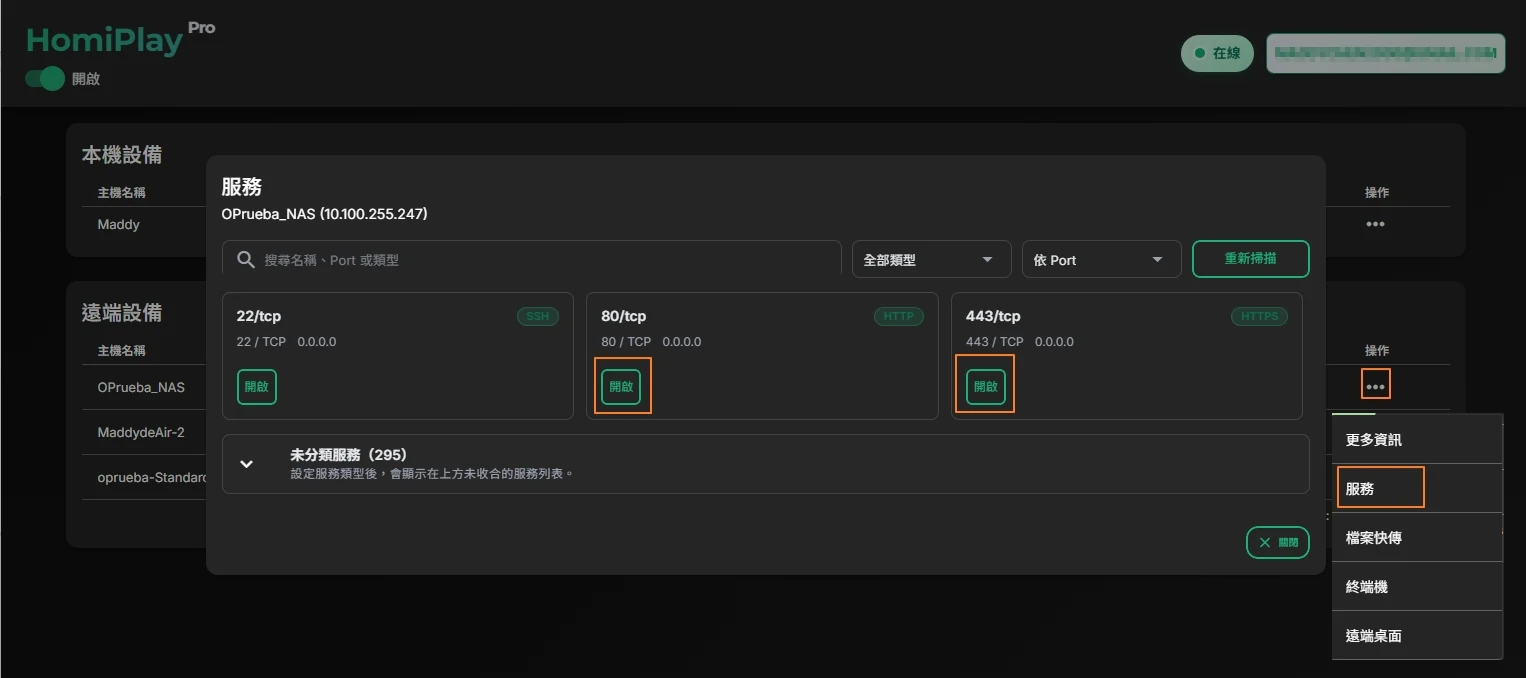The height and width of the screenshot is (678, 1526).
Task: Click the '443 / TCP 0.0.0.0' detail text
Action: (x=1020, y=342)
